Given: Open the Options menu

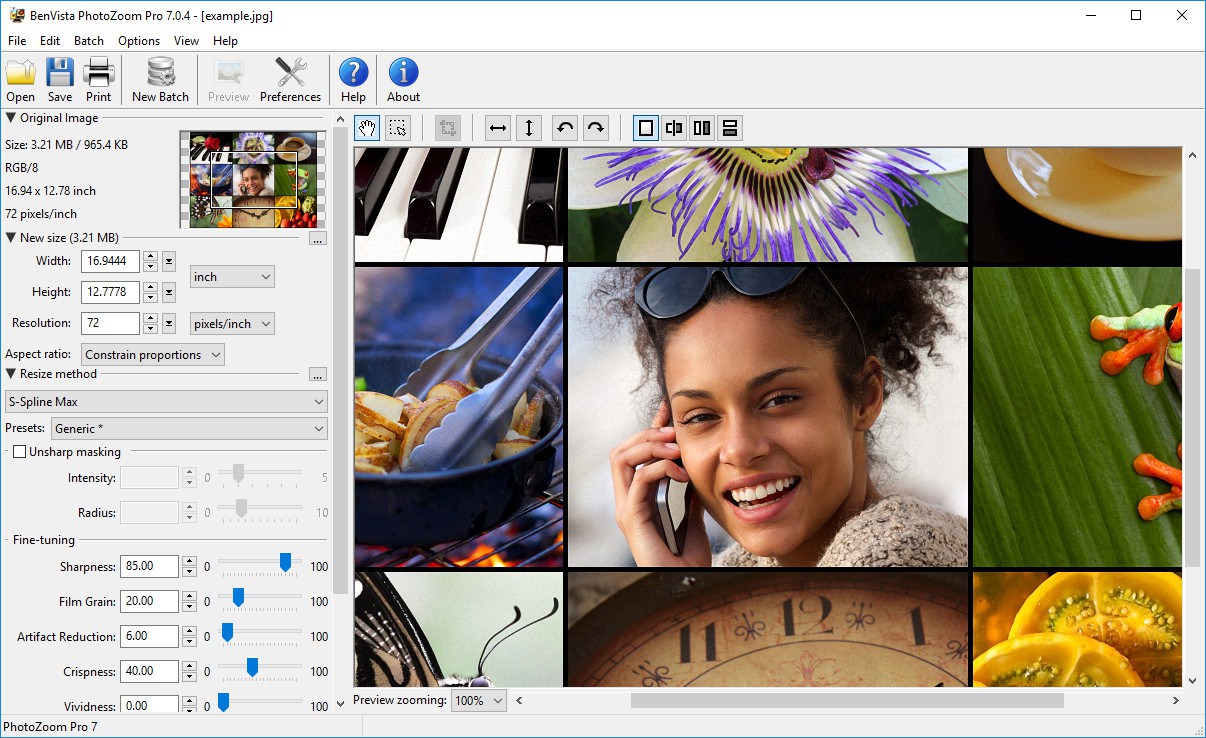Looking at the screenshot, I should click(x=139, y=41).
